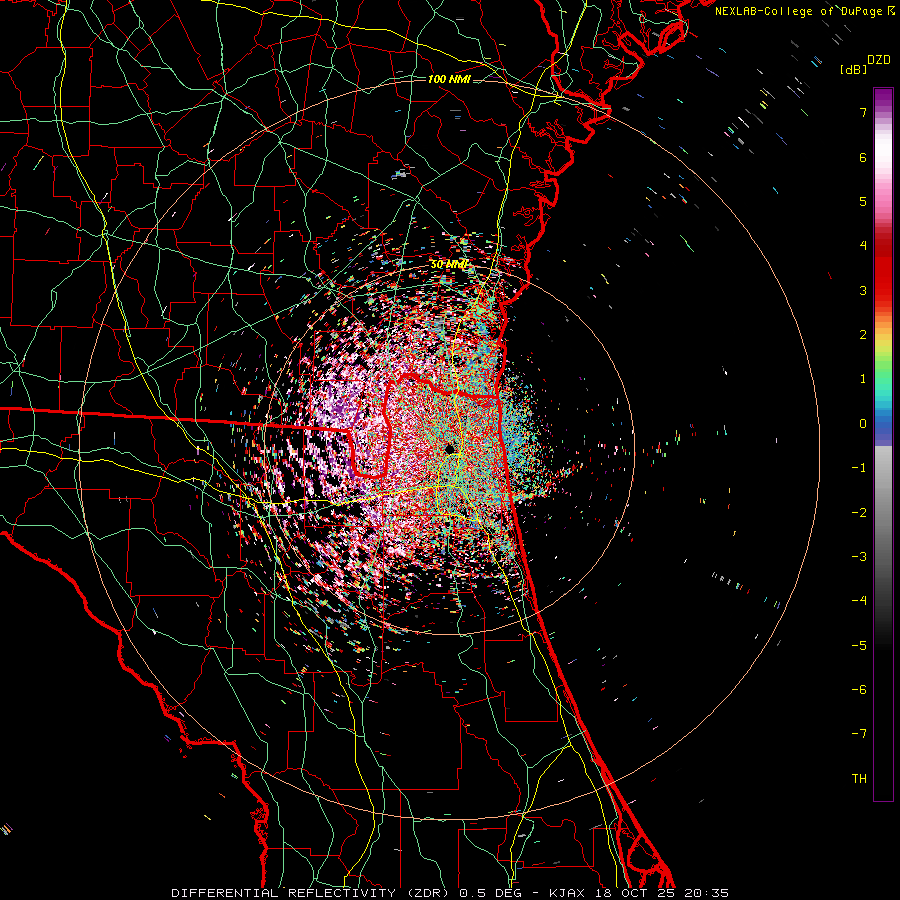Click the Differential Reflectivity KJAX caption
Image resolution: width=900 pixels, height=900 pixels.
(450, 893)
